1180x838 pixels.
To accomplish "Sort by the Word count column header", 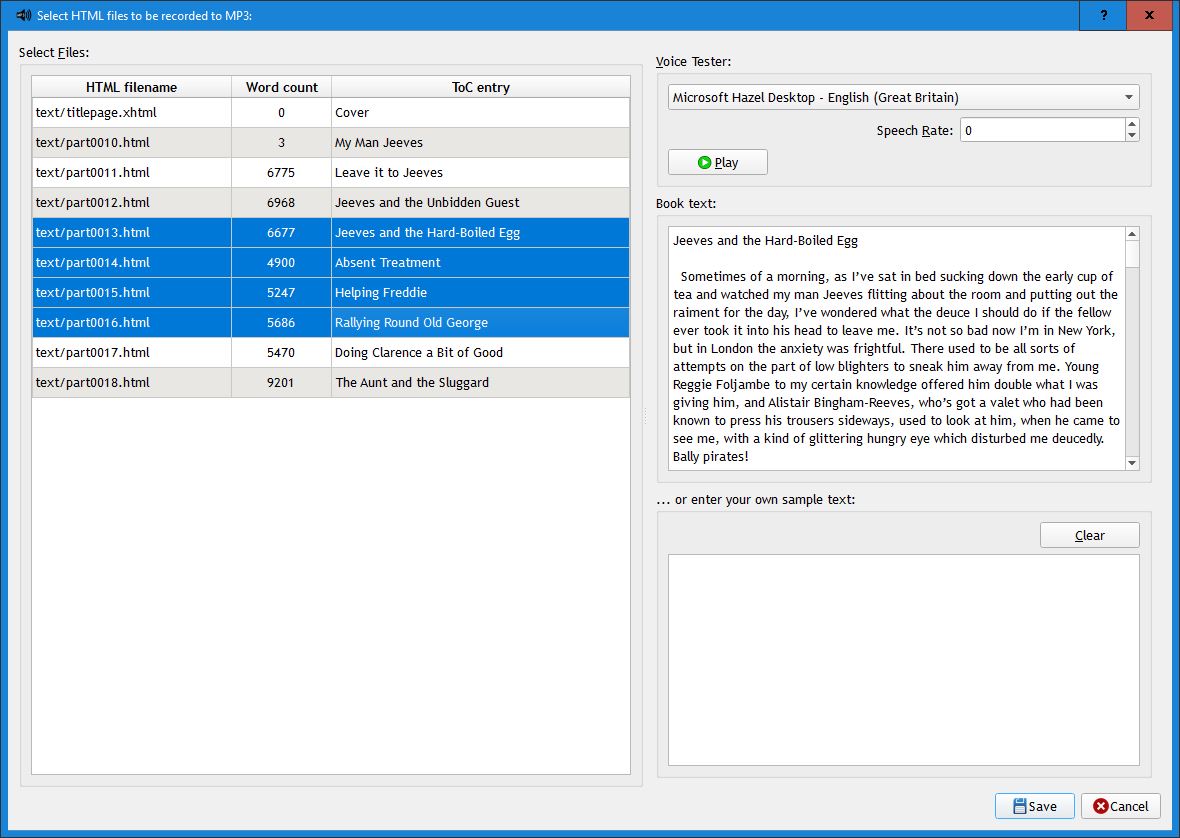I will 281,87.
